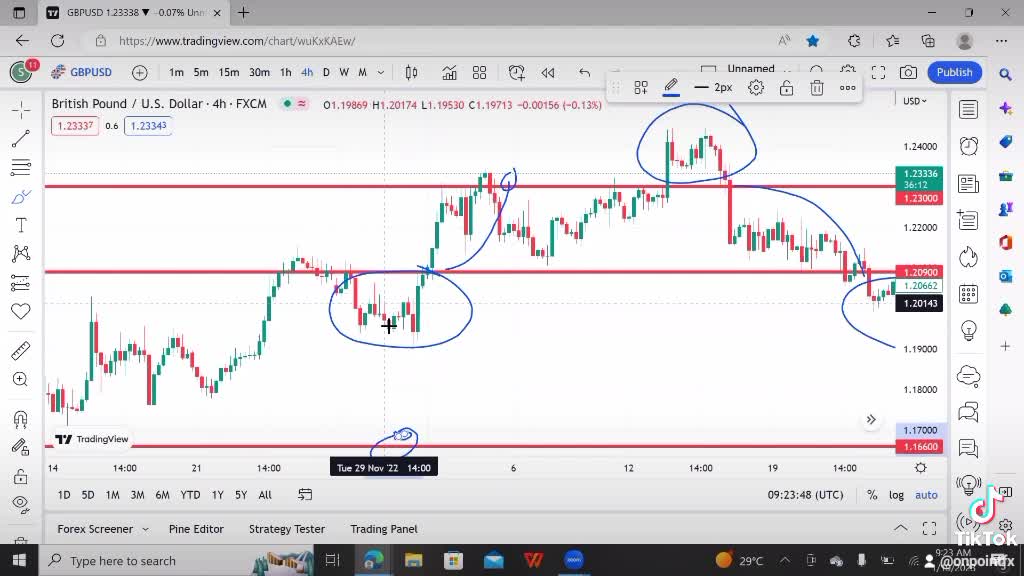Select the brush drawing tool

pyautogui.click(x=21, y=197)
